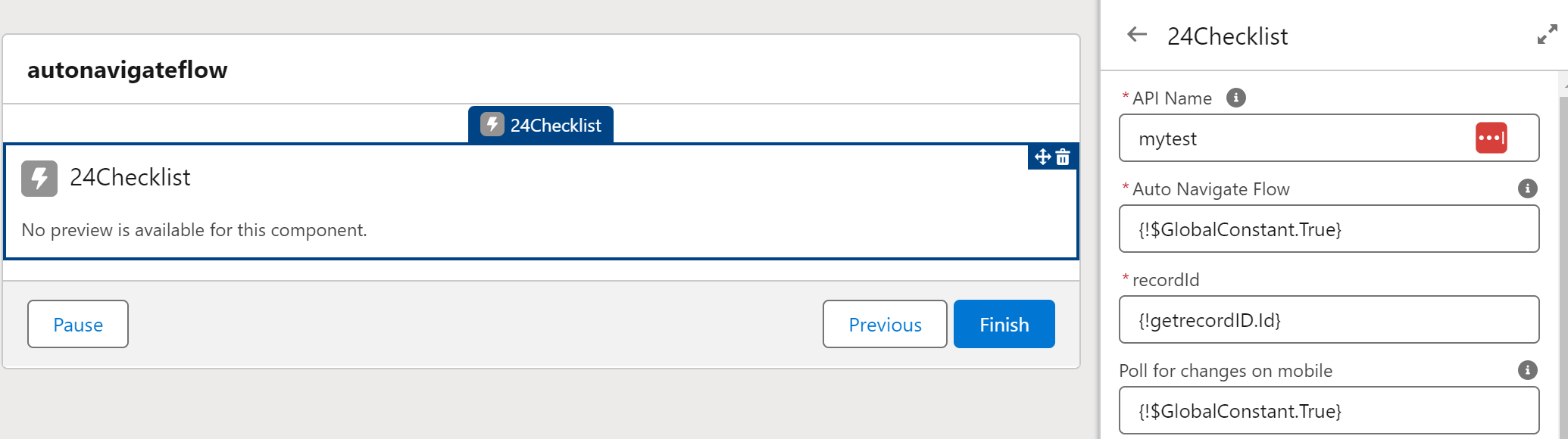Click the autonavigateflow screen title
Image resolution: width=1568 pixels, height=439 pixels.
[x=127, y=70]
